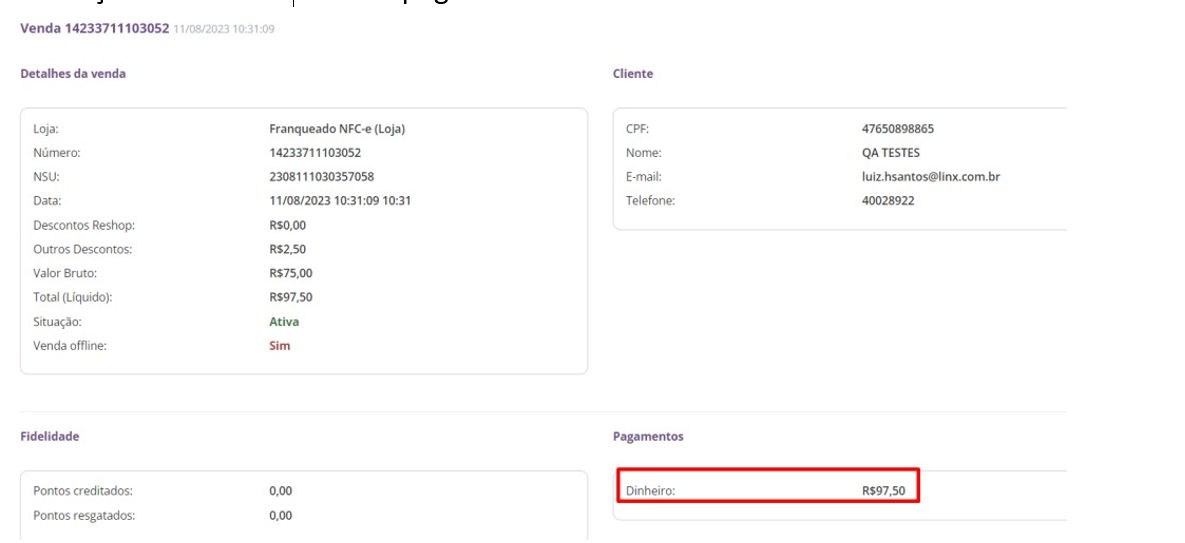Click the Pagamentos section heading
This screenshot has height=543, width=1185.
click(648, 437)
